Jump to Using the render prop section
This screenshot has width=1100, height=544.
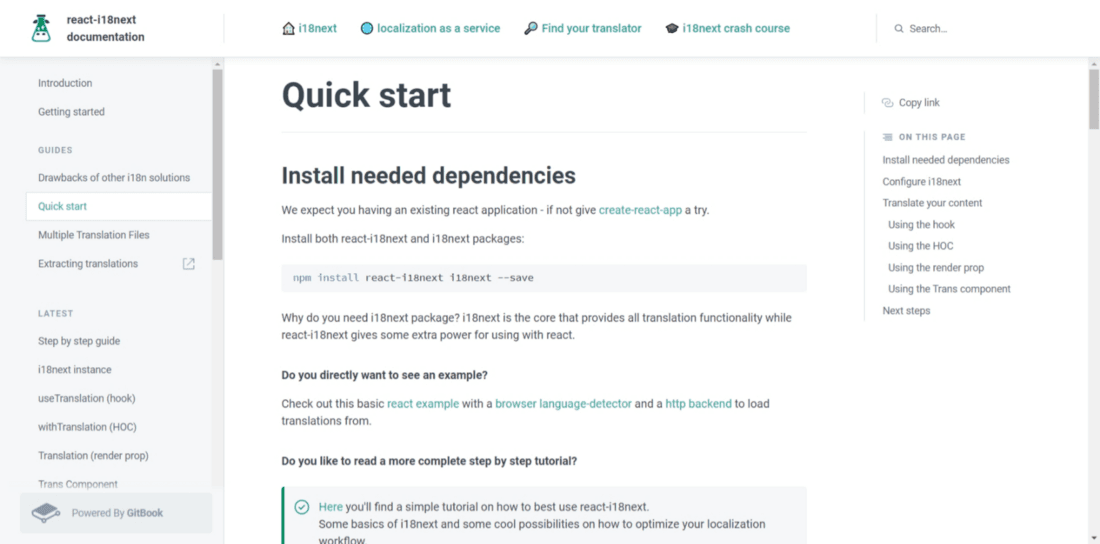pos(936,267)
